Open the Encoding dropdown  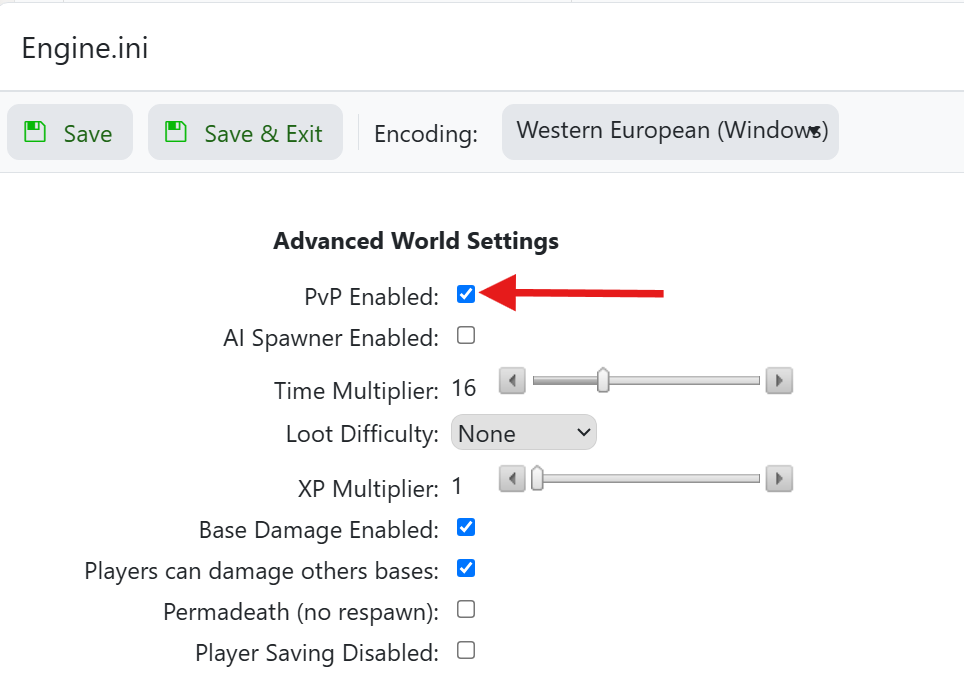(670, 131)
